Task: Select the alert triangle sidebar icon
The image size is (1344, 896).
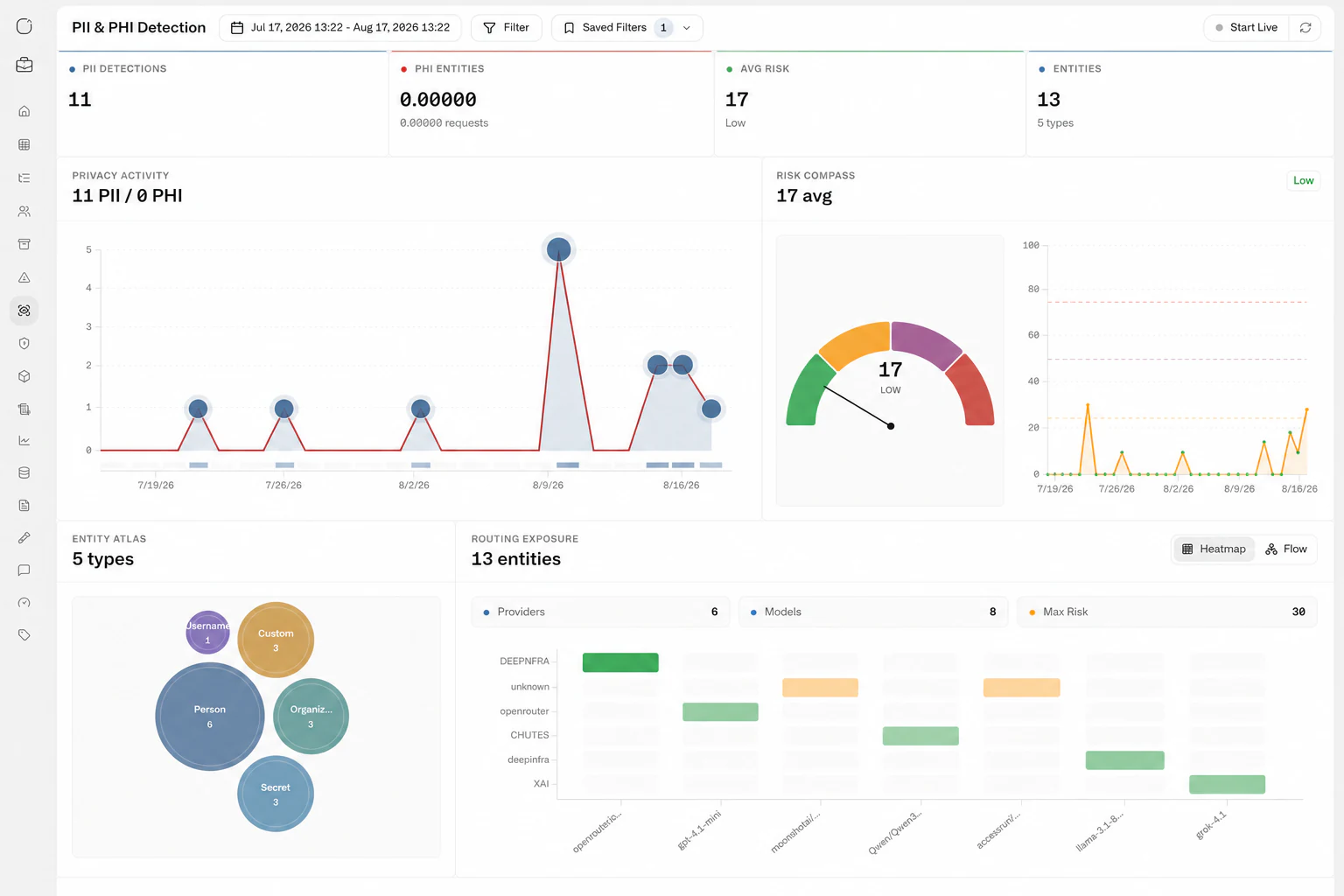Action: coord(24,277)
